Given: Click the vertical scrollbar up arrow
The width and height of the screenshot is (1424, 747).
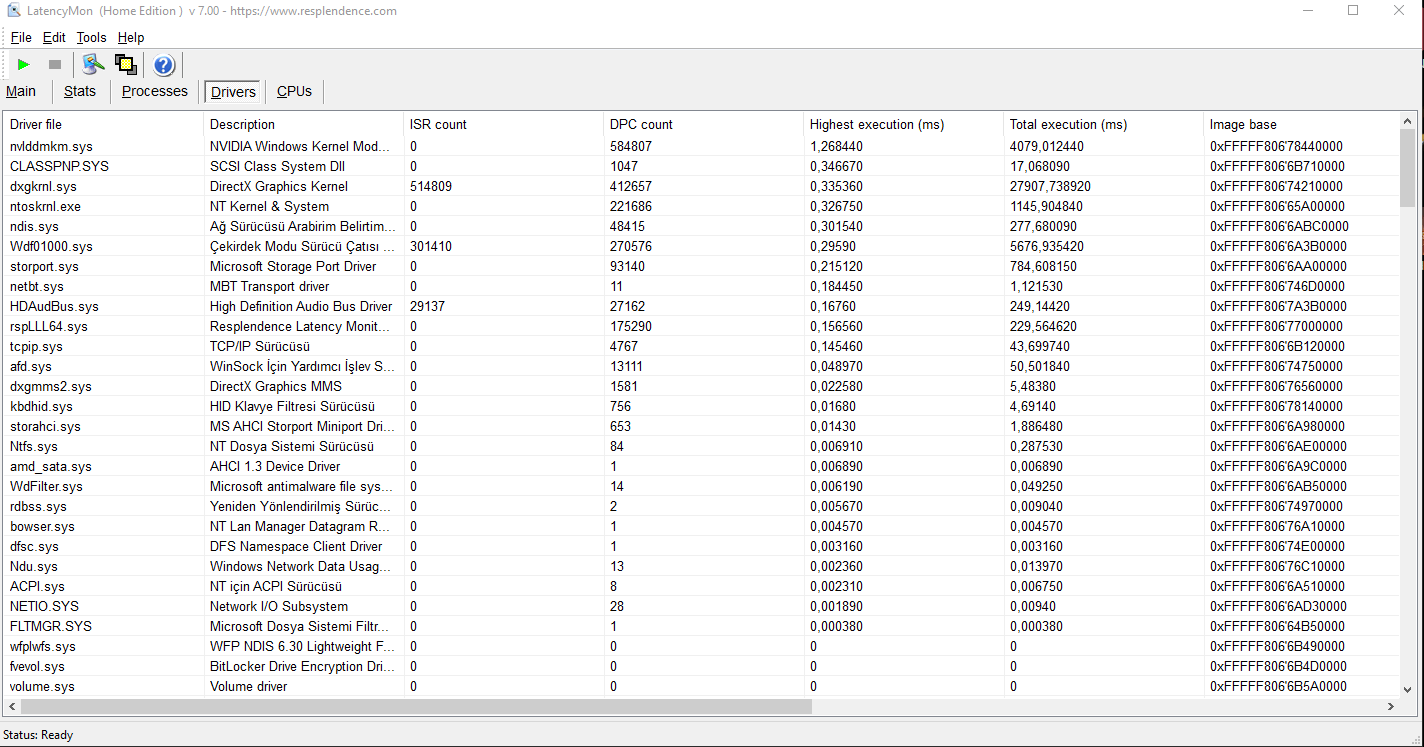Looking at the screenshot, I should pos(1408,121).
